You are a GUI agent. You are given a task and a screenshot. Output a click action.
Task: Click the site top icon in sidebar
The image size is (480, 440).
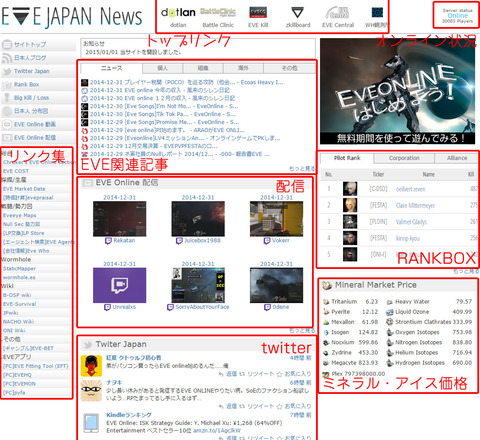(x=7, y=45)
